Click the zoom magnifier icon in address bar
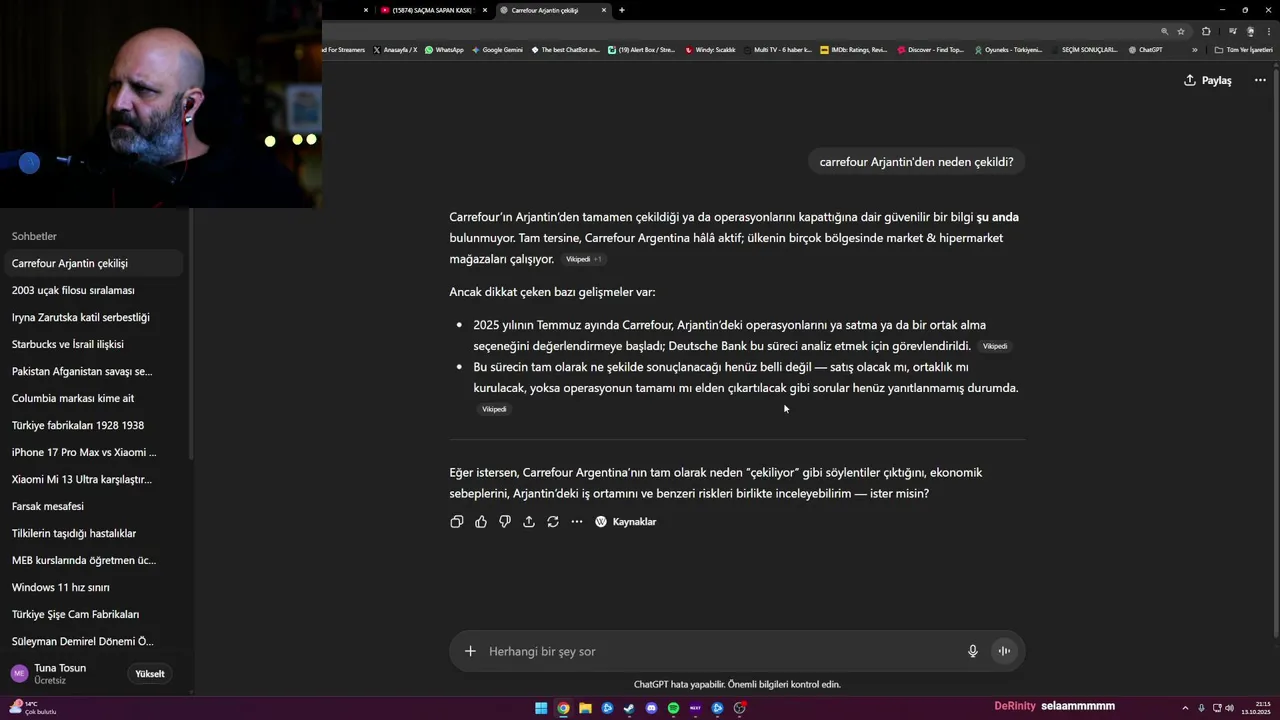The image size is (1280, 720). (1164, 31)
